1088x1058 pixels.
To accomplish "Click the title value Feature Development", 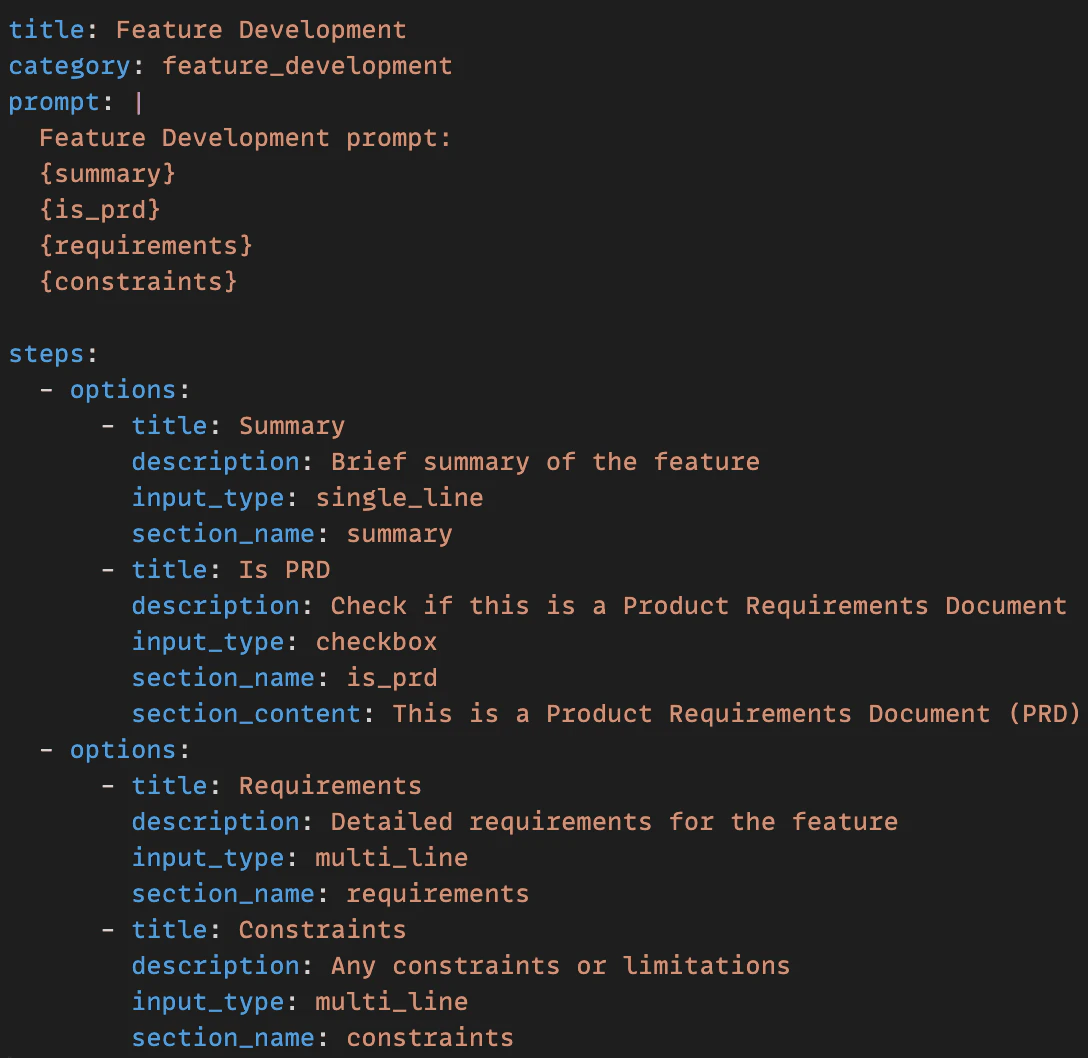I will [x=260, y=29].
